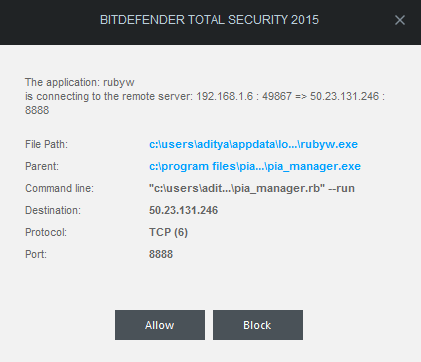Click the TCP (6) protocol value

168,232
